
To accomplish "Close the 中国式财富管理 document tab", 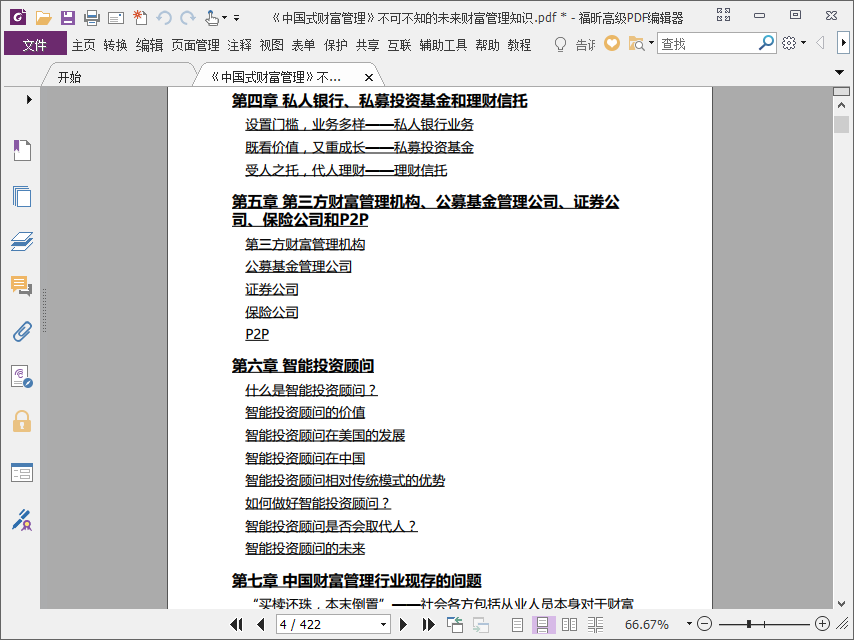I will click(369, 77).
